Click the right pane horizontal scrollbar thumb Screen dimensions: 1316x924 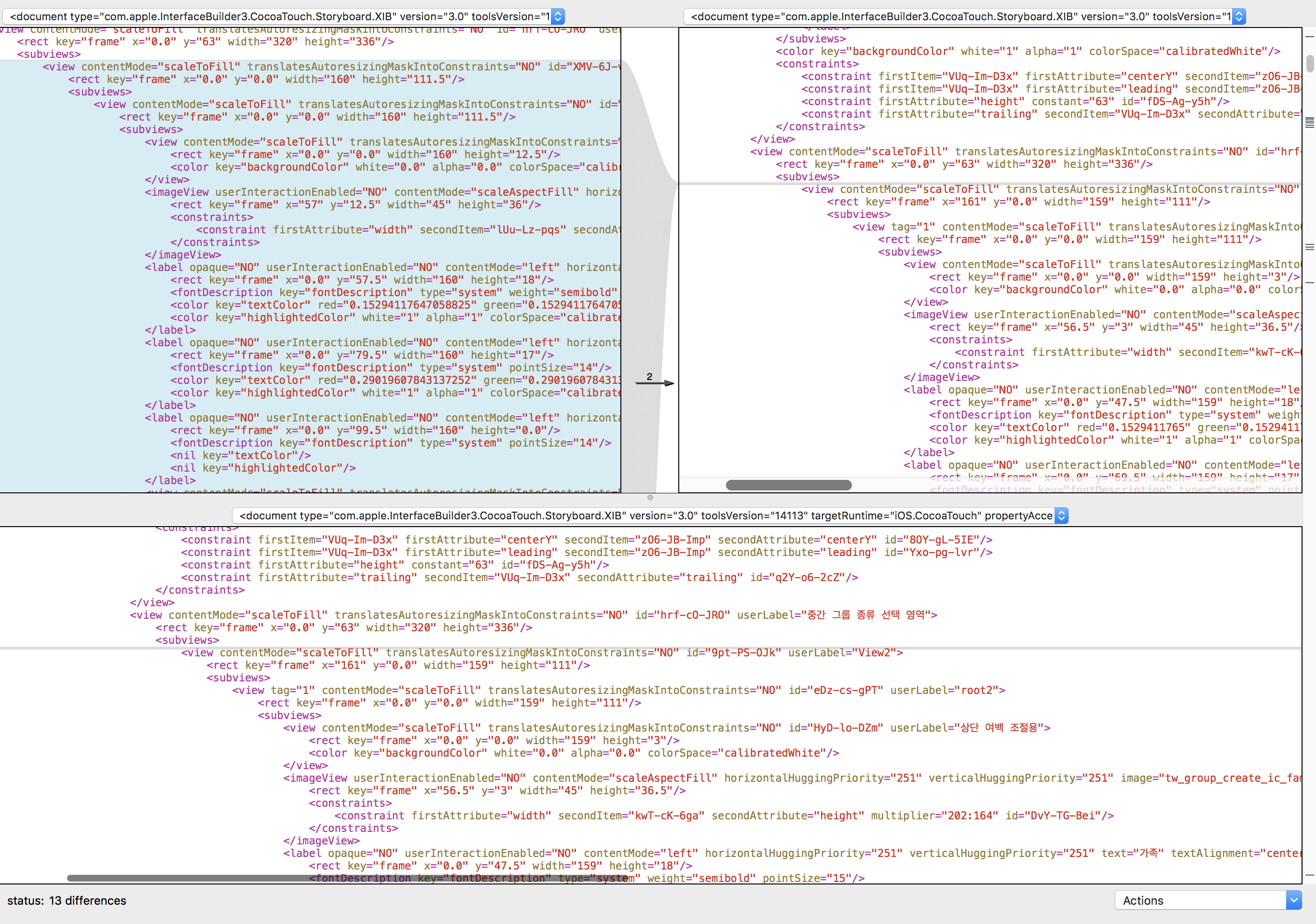(788, 485)
